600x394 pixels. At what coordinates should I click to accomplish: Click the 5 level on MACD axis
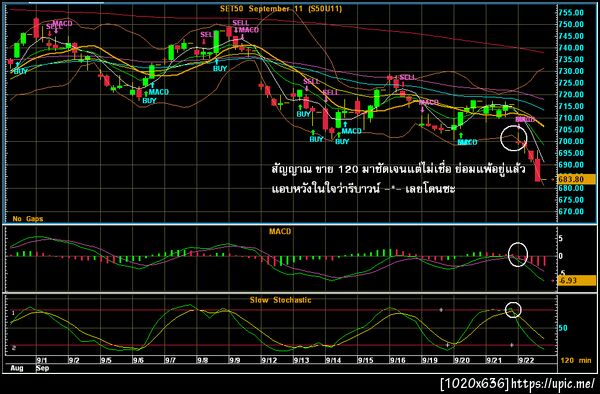coord(561,239)
